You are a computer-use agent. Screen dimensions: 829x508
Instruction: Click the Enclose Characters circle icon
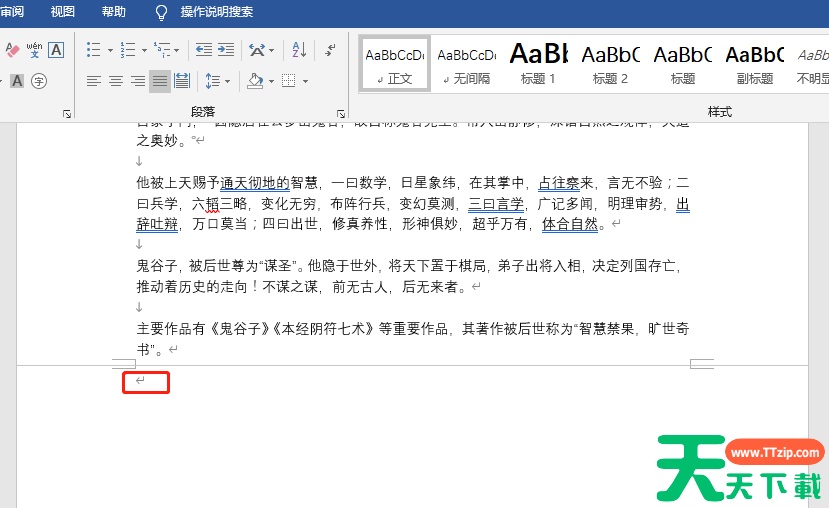[39, 81]
